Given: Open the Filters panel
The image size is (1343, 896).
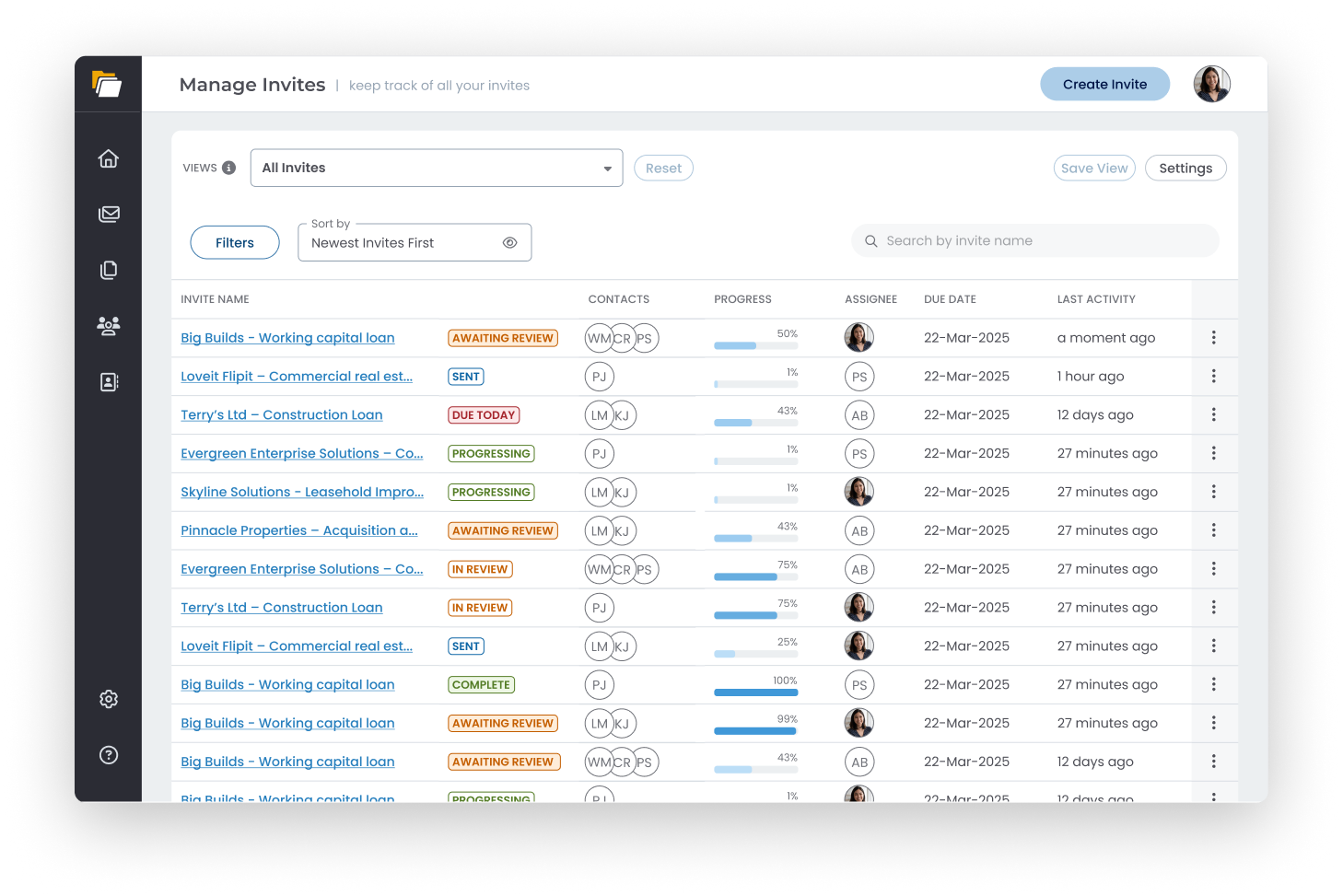Looking at the screenshot, I should (x=234, y=242).
